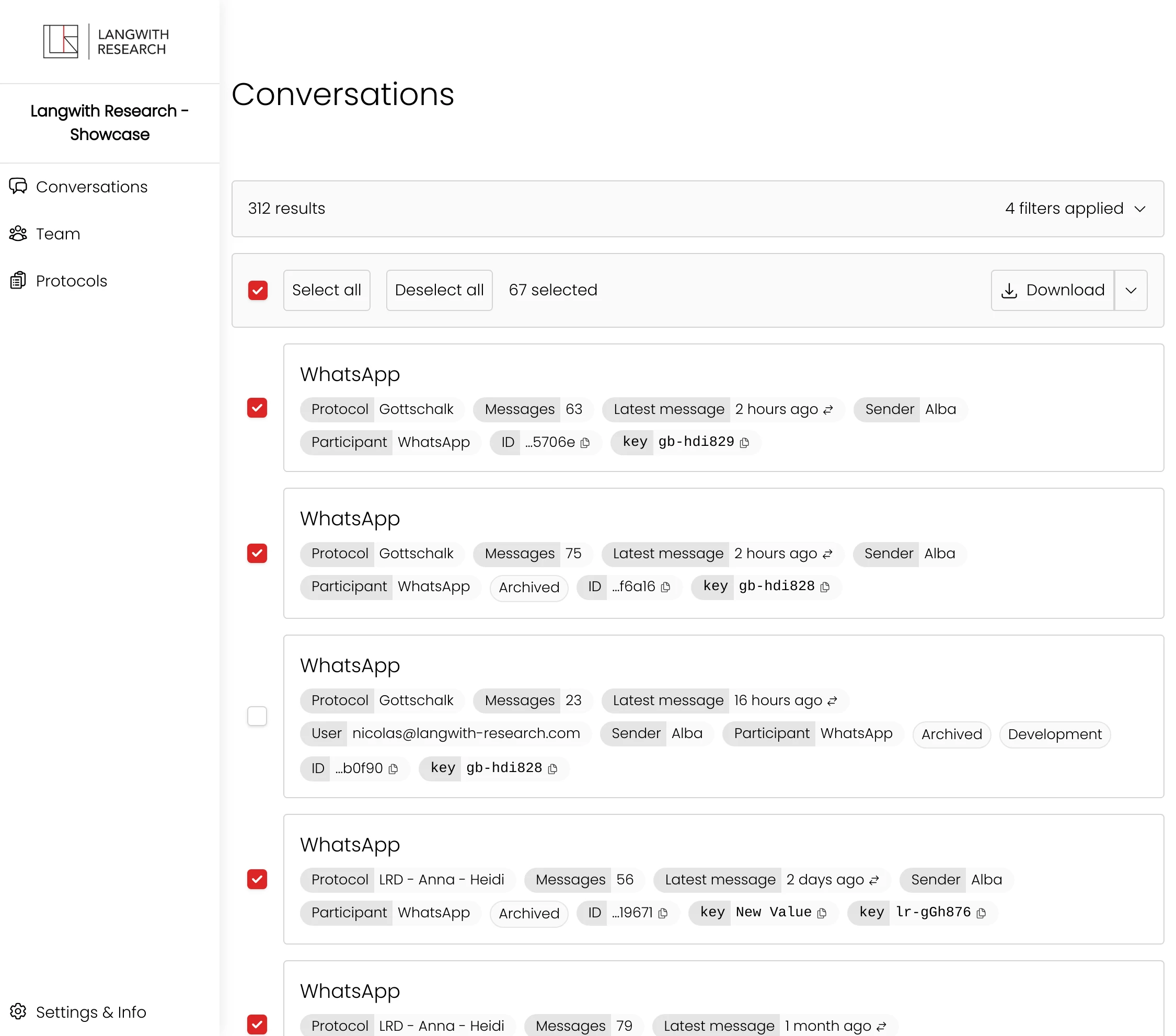Image resolution: width=1176 pixels, height=1036 pixels.
Task: Open the Team section in the sidebar
Action: coord(58,234)
